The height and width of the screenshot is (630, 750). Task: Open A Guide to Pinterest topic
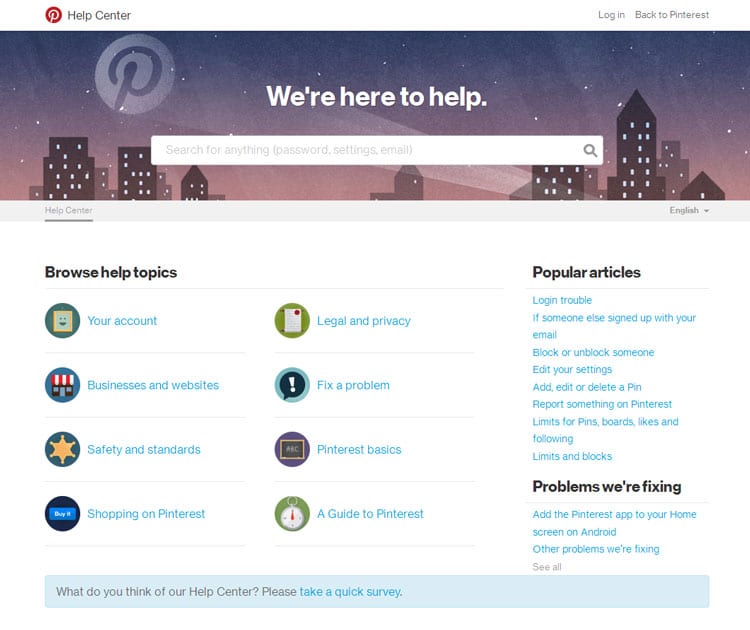pos(370,514)
